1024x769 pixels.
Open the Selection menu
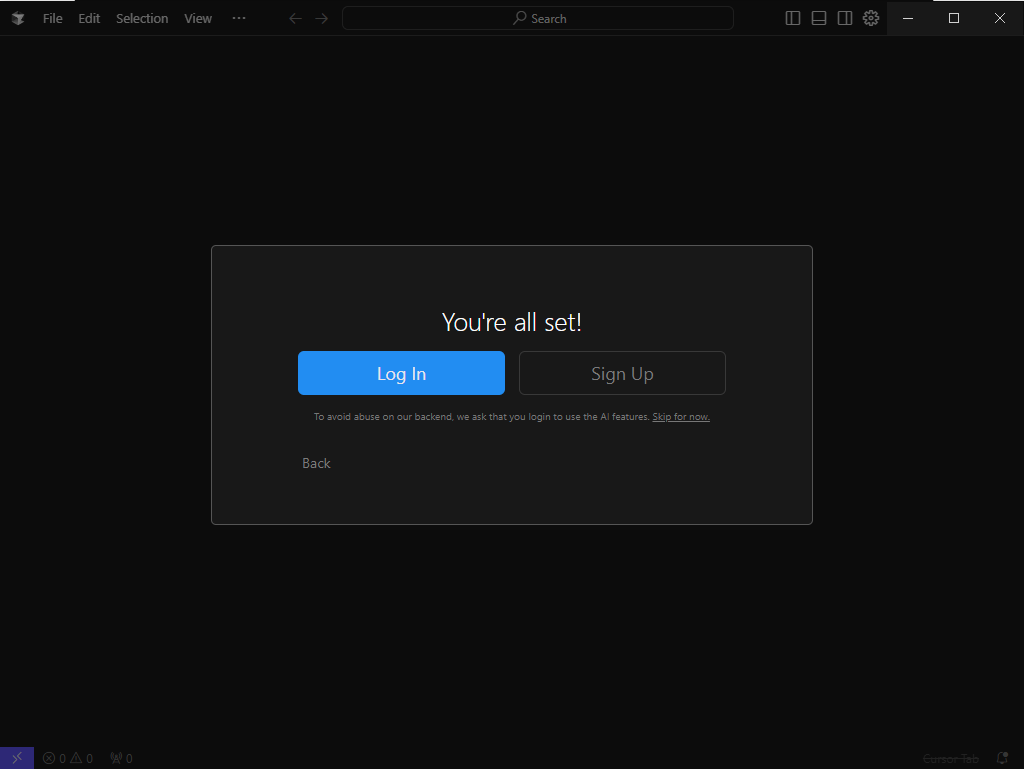(142, 18)
